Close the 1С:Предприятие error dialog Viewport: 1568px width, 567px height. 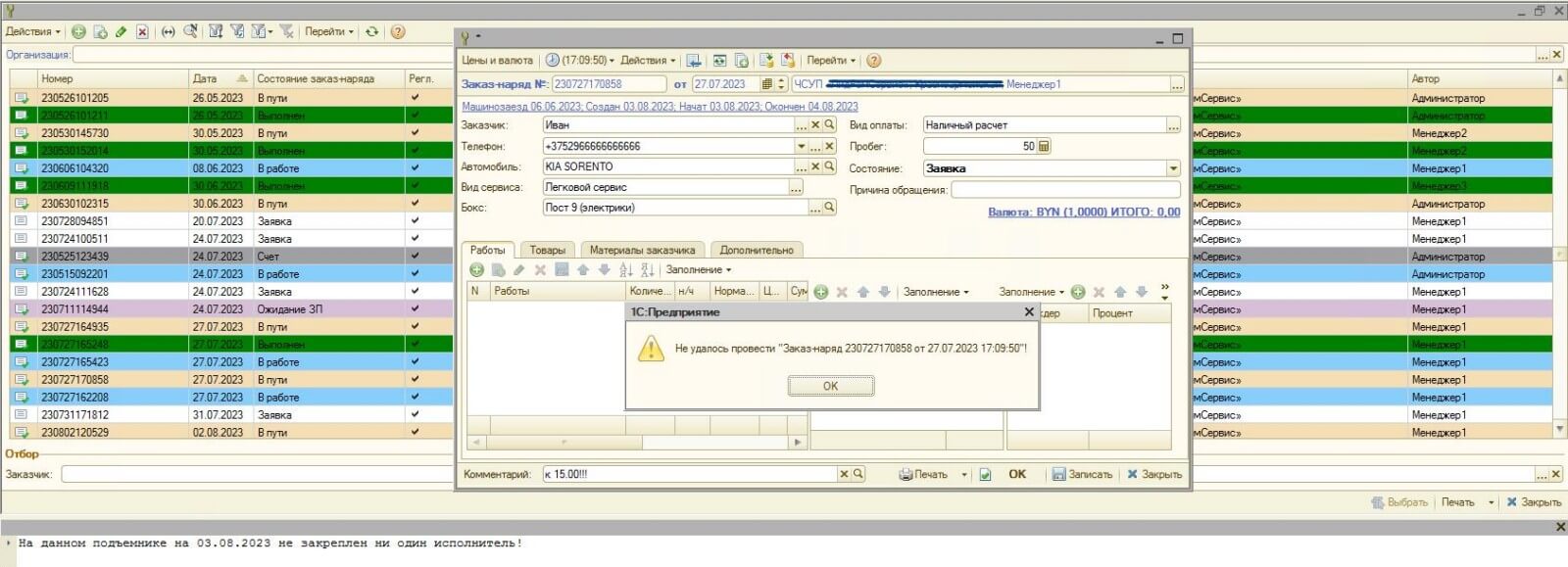coord(1029,311)
